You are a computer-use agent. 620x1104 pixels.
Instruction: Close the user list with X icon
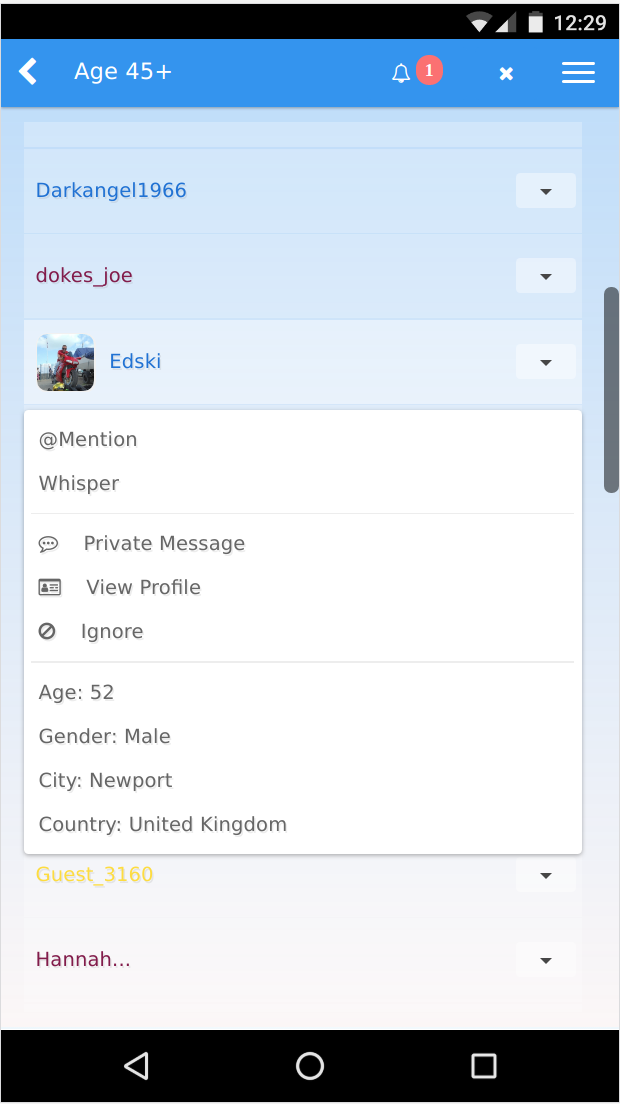coord(506,73)
